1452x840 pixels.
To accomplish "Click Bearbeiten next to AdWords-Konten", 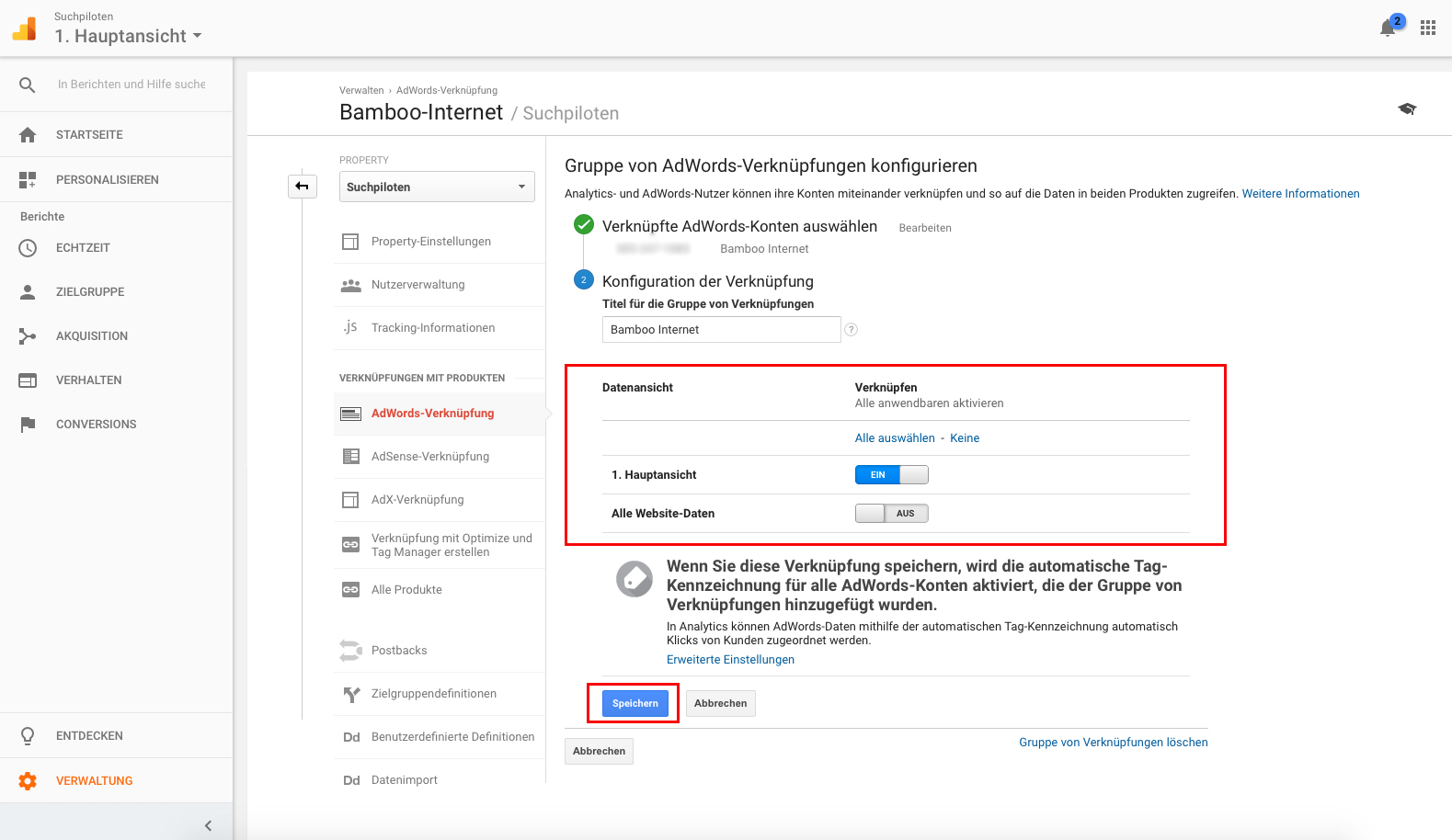I will 925,228.
